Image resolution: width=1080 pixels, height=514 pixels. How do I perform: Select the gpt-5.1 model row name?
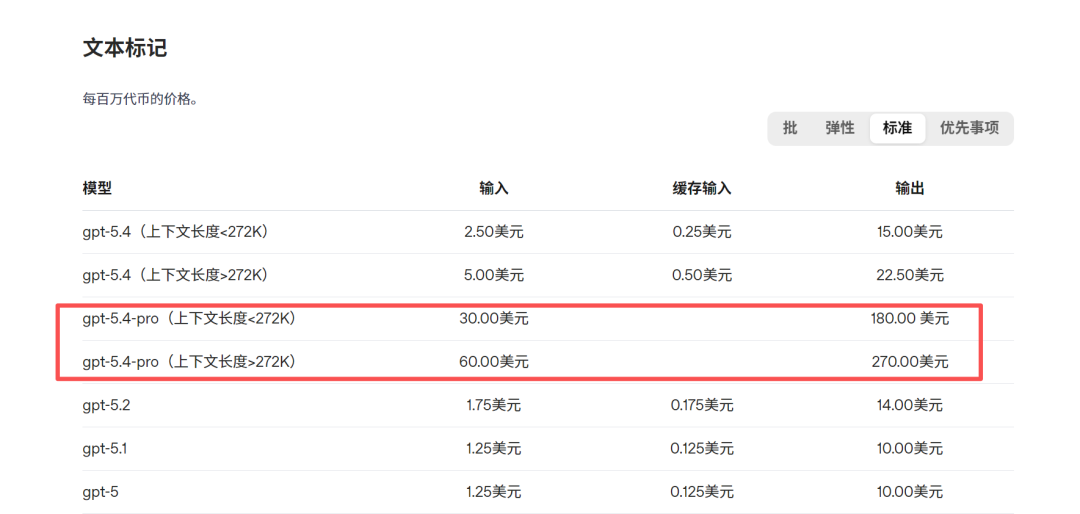pos(105,449)
